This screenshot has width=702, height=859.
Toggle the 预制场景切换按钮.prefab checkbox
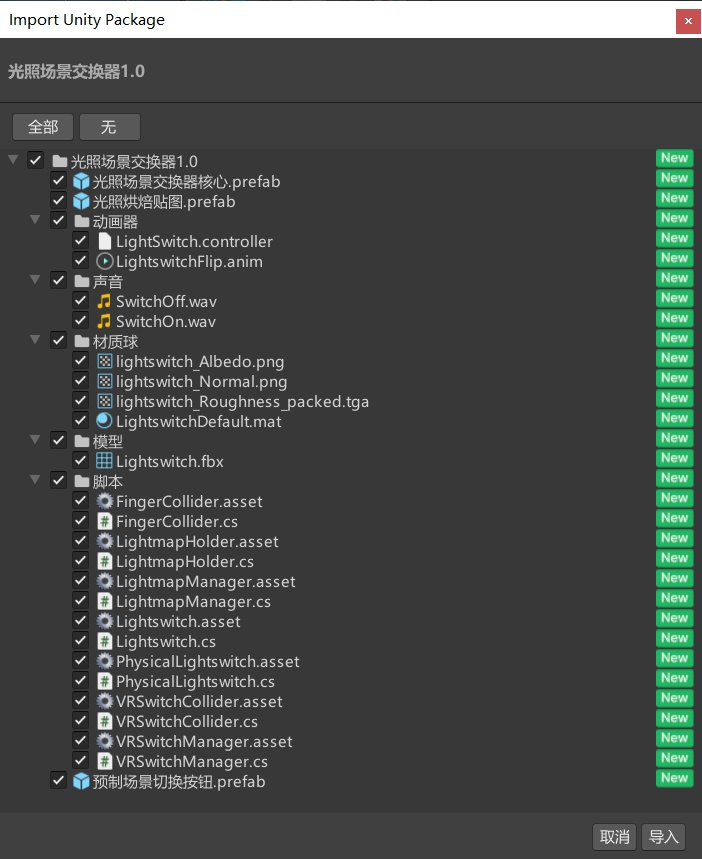pos(58,781)
